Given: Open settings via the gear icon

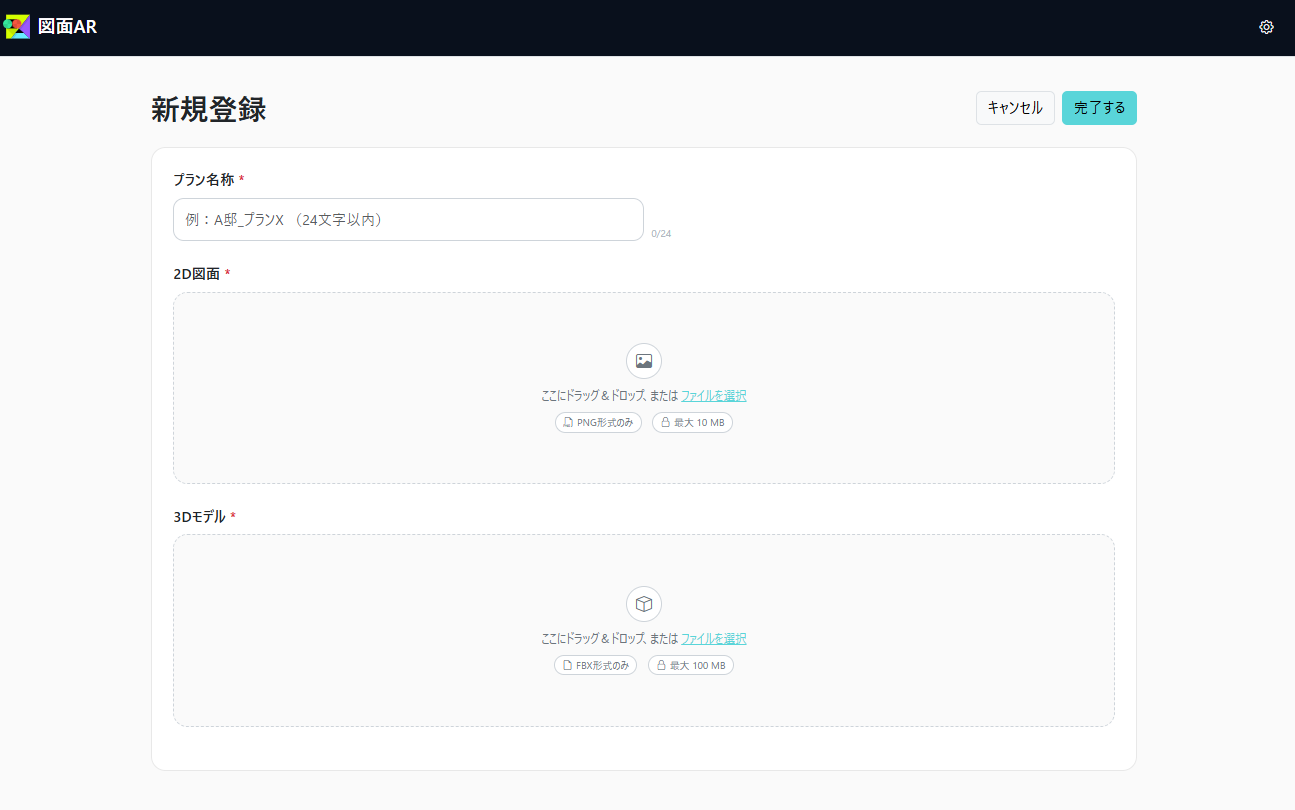Looking at the screenshot, I should point(1266,27).
